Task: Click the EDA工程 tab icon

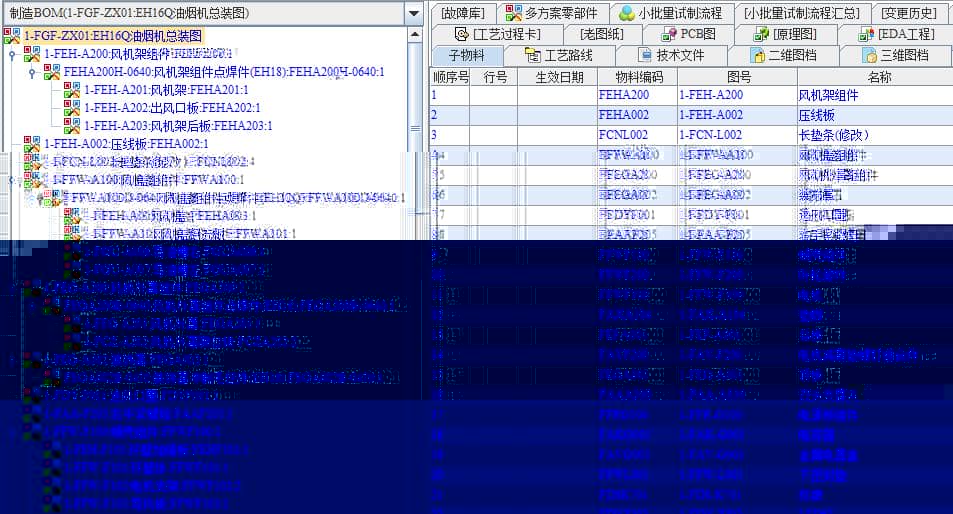Action: pos(866,35)
